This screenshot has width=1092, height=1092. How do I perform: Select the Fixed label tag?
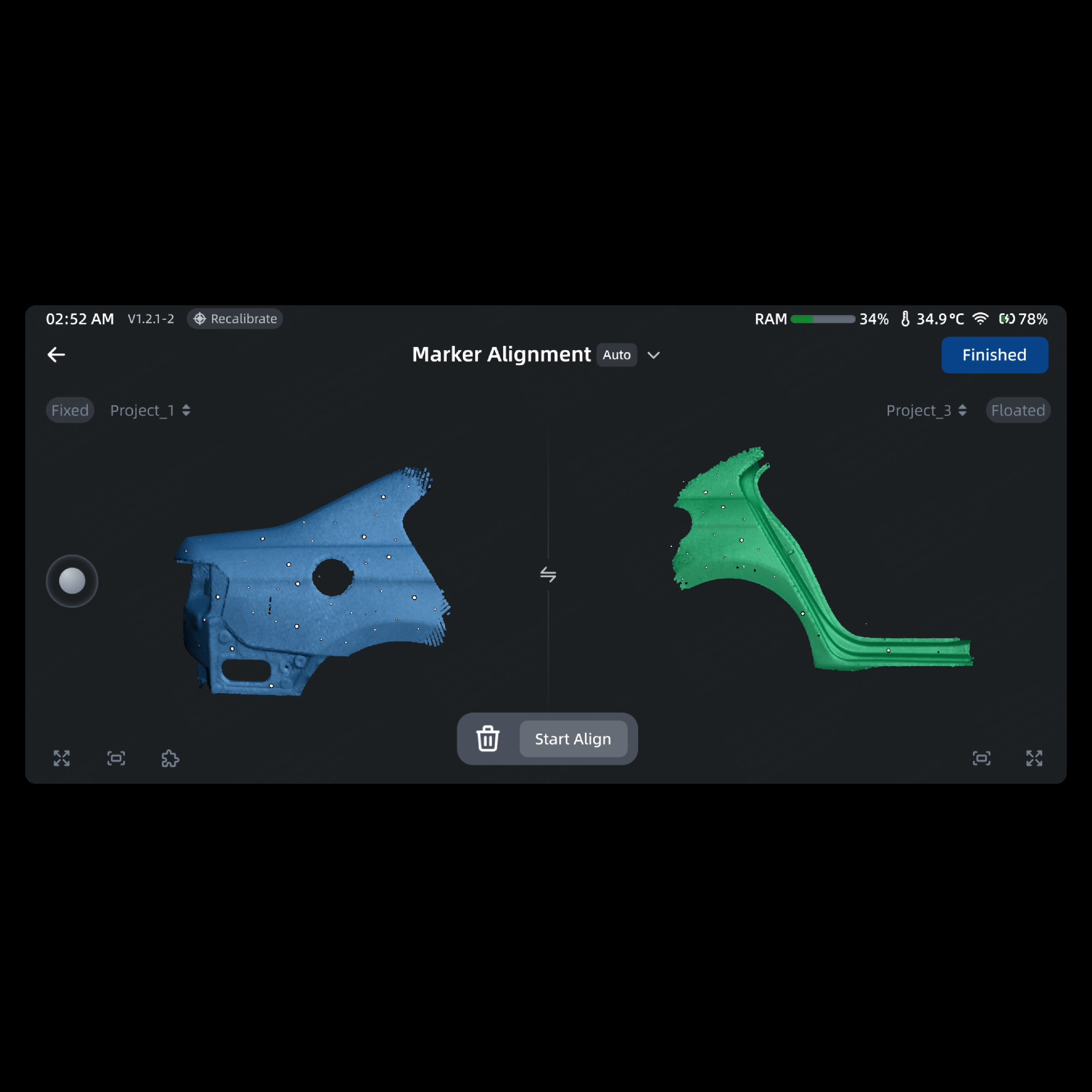70,410
